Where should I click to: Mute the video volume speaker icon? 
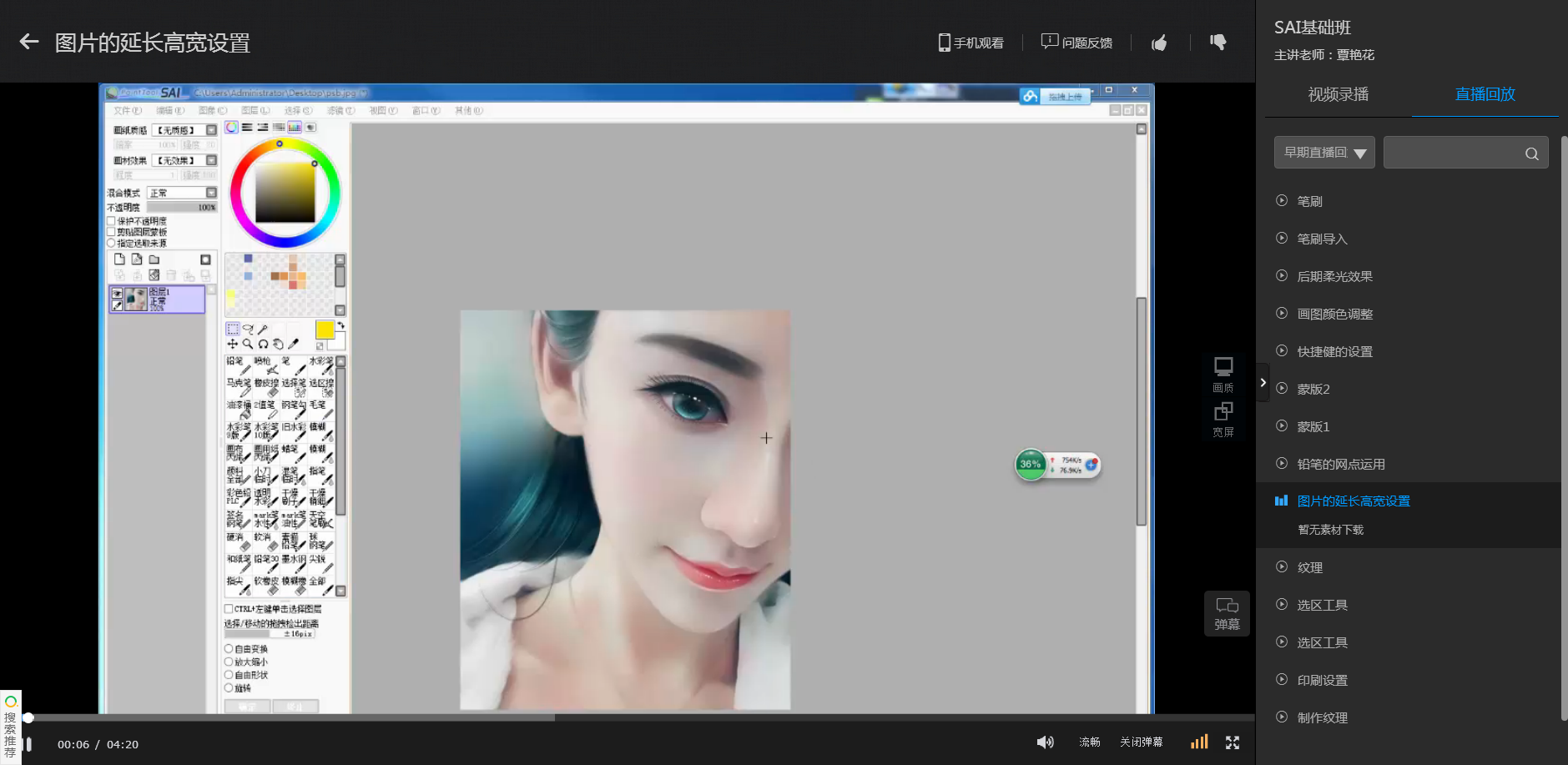coord(1045,742)
